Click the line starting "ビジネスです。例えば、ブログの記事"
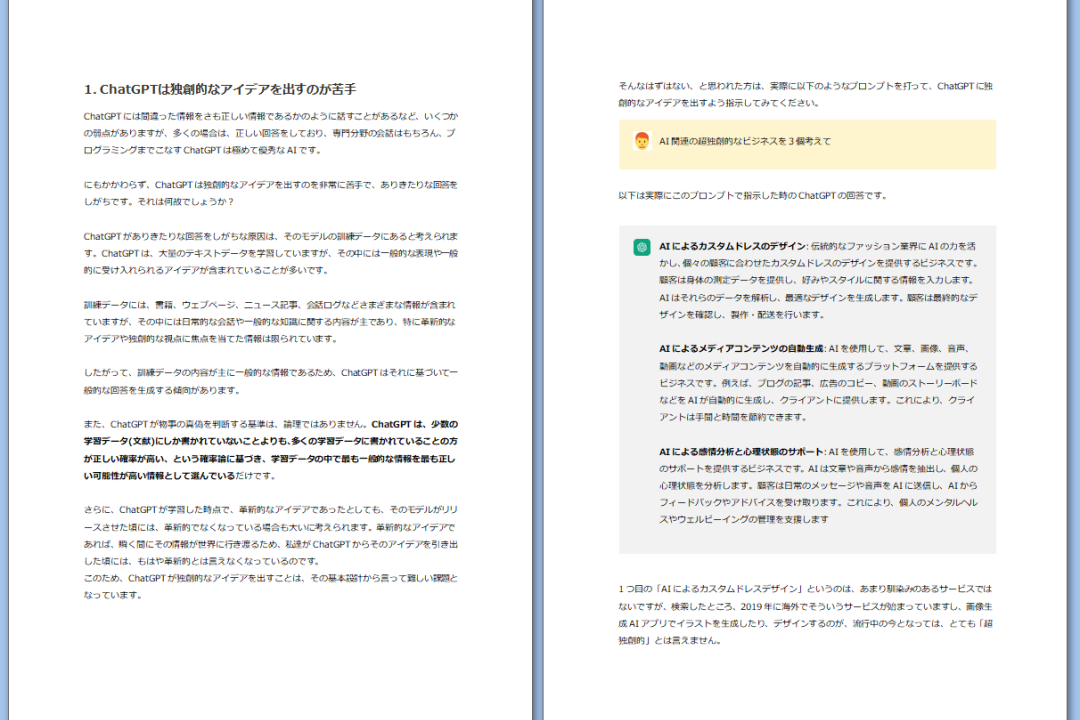 click(x=818, y=383)
